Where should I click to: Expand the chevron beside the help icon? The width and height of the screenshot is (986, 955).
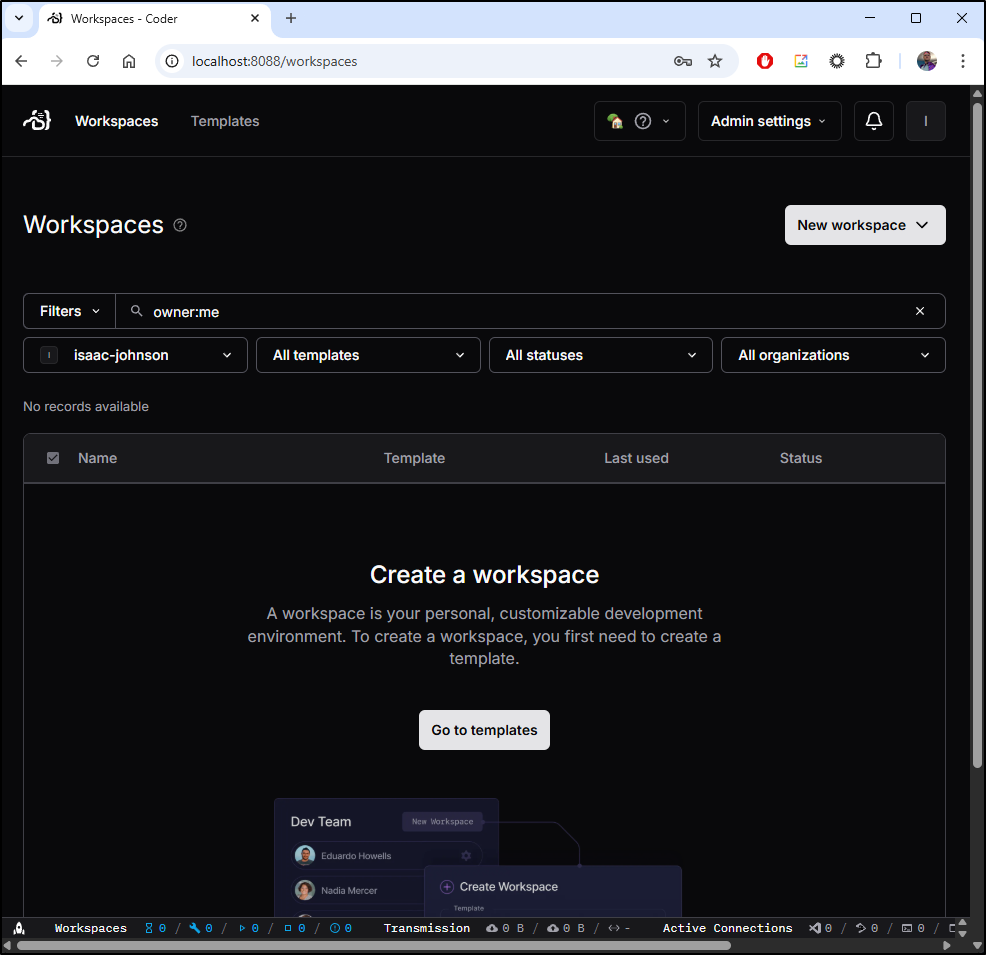click(x=666, y=121)
